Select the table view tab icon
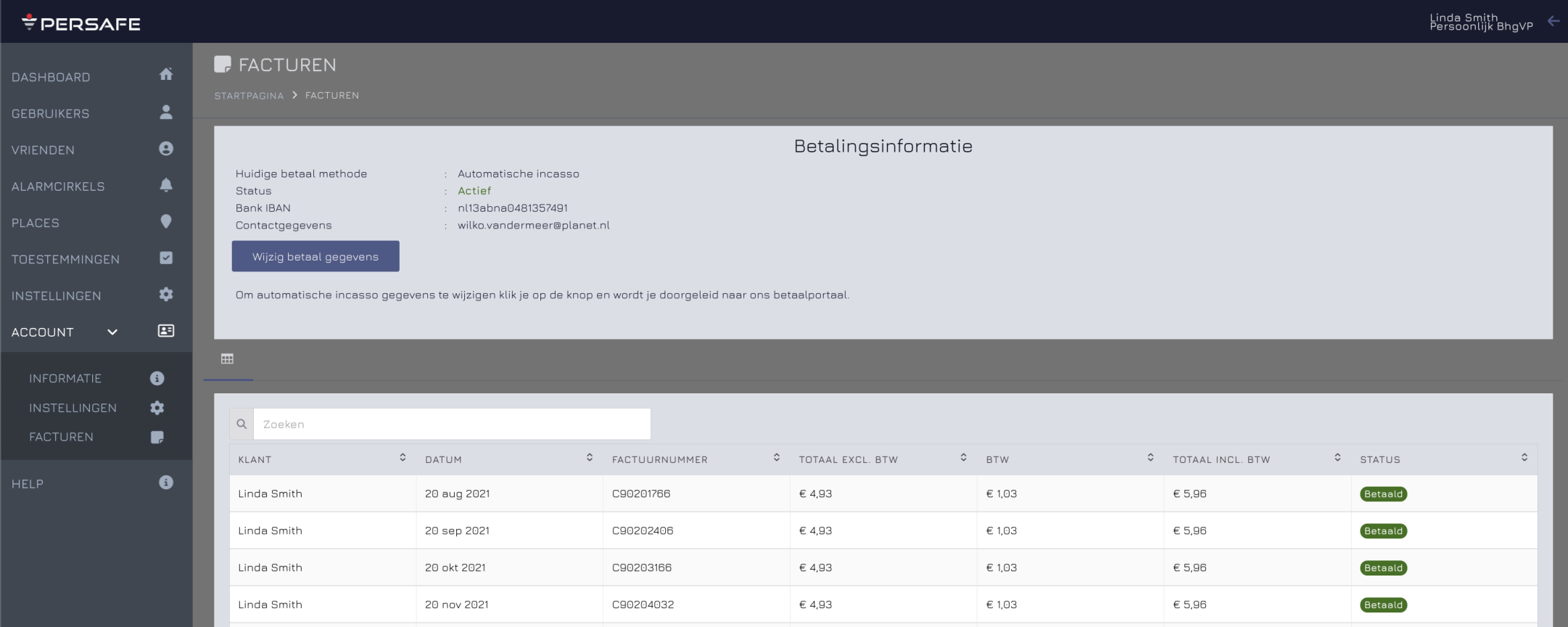Image resolution: width=1568 pixels, height=627 pixels. (x=228, y=358)
